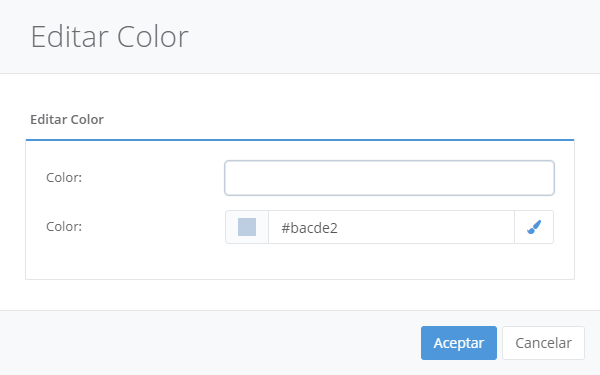Click the white Cancelar button

[x=543, y=343]
